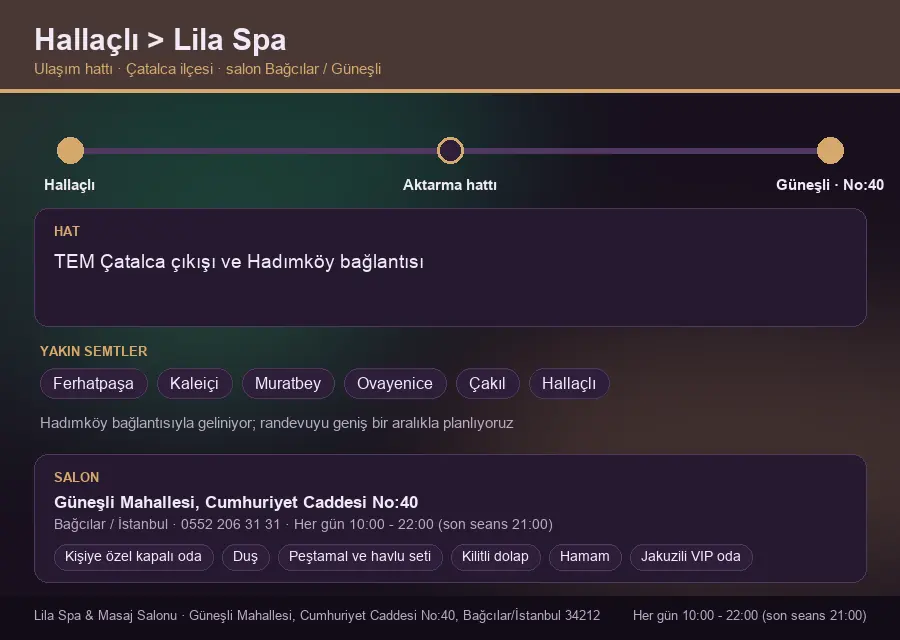
Task: Click the Jakuzili VIP oda tag
Action: (x=690, y=557)
